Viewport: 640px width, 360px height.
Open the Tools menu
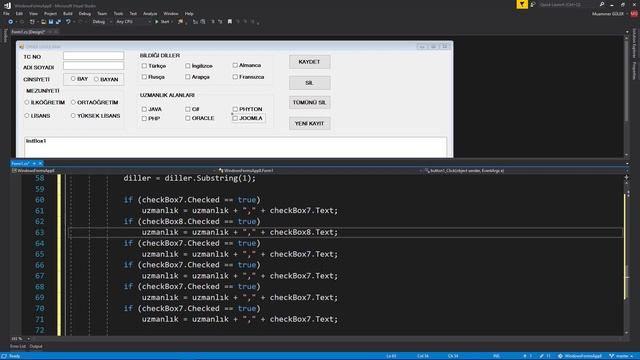tap(118, 13)
